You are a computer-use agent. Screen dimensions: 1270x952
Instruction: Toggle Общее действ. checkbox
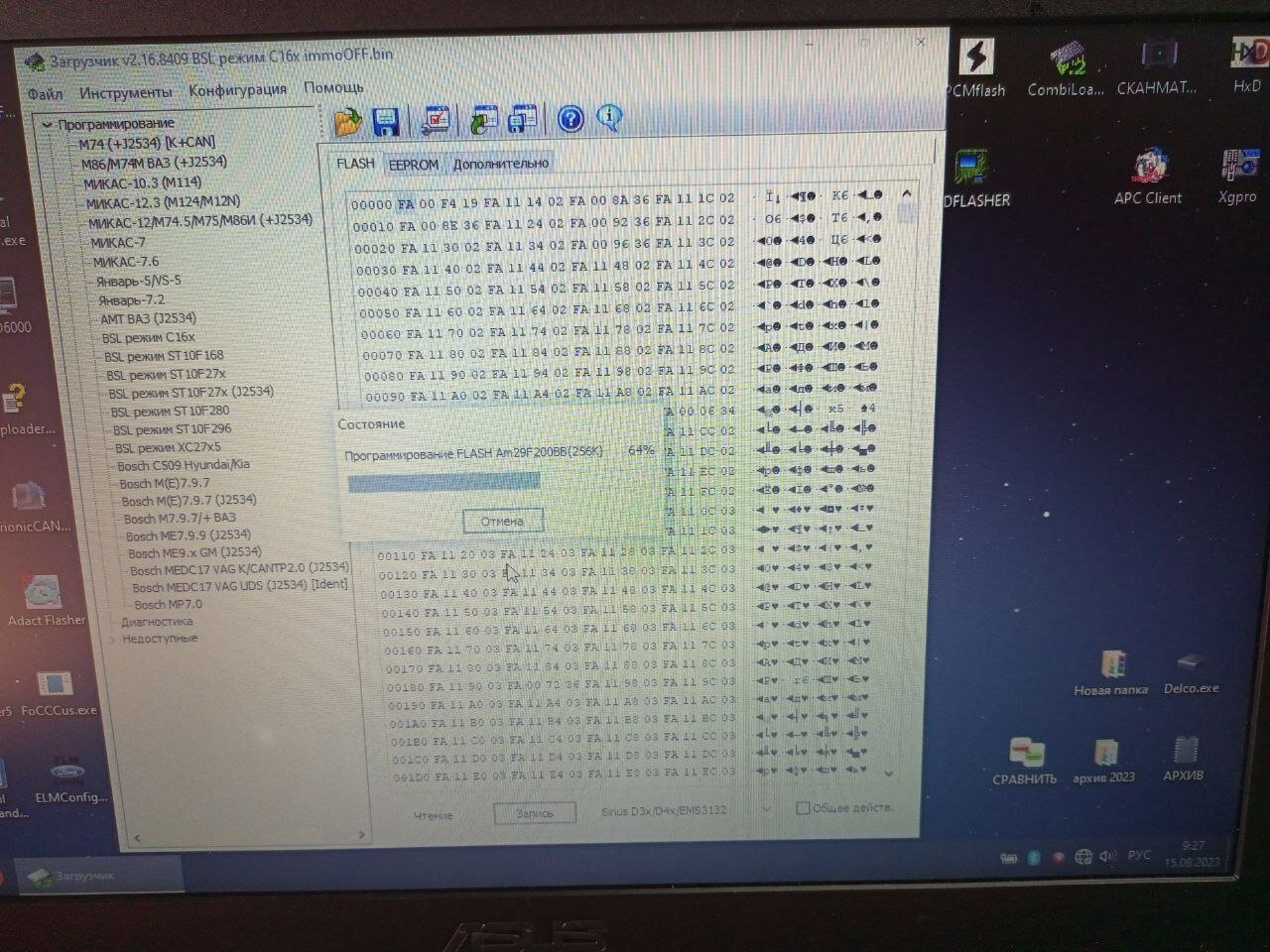point(803,808)
